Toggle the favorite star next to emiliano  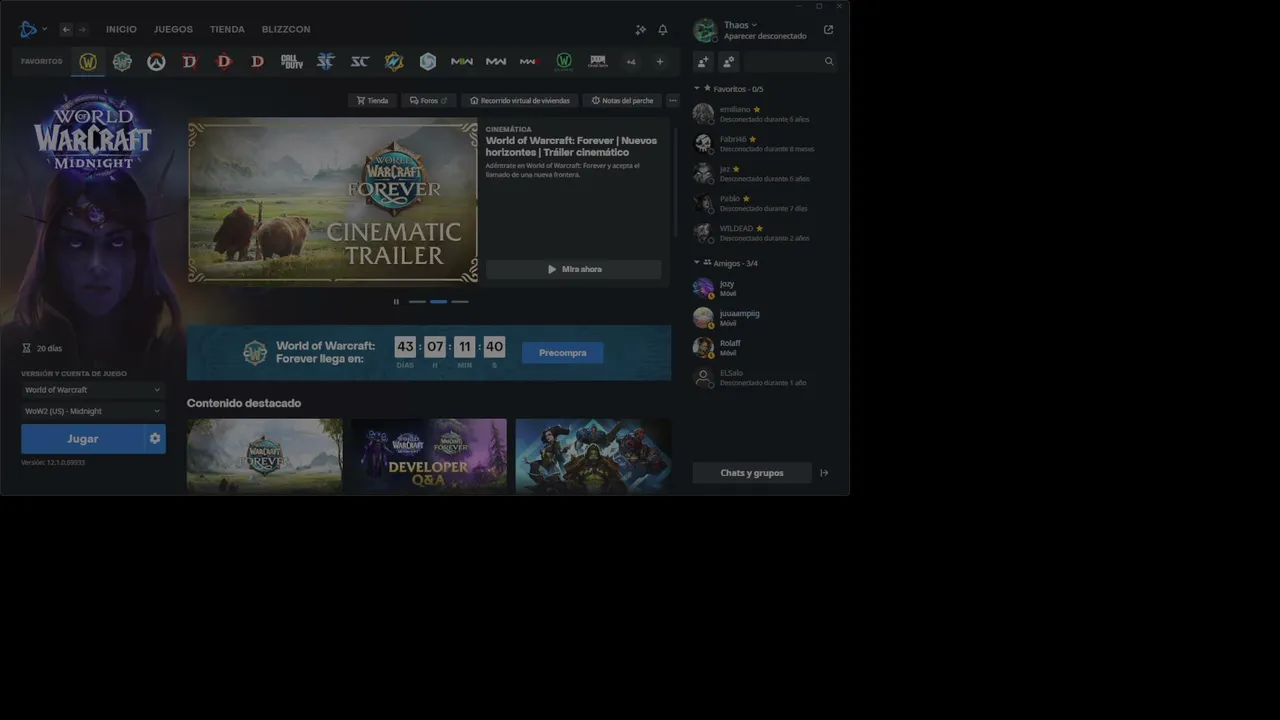point(757,109)
